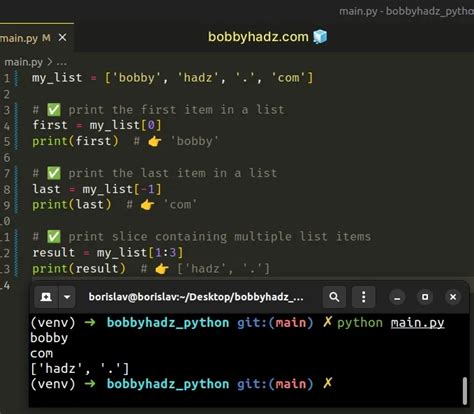The height and width of the screenshot is (414, 474).
Task: Select the main.py editor tab
Action: pos(37,37)
